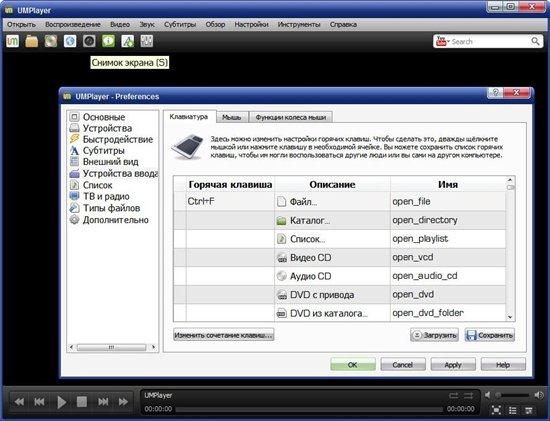Toggle the repeat icon in the player display
Image resolution: width=550 pixels, height=421 pixels.
(x=454, y=396)
